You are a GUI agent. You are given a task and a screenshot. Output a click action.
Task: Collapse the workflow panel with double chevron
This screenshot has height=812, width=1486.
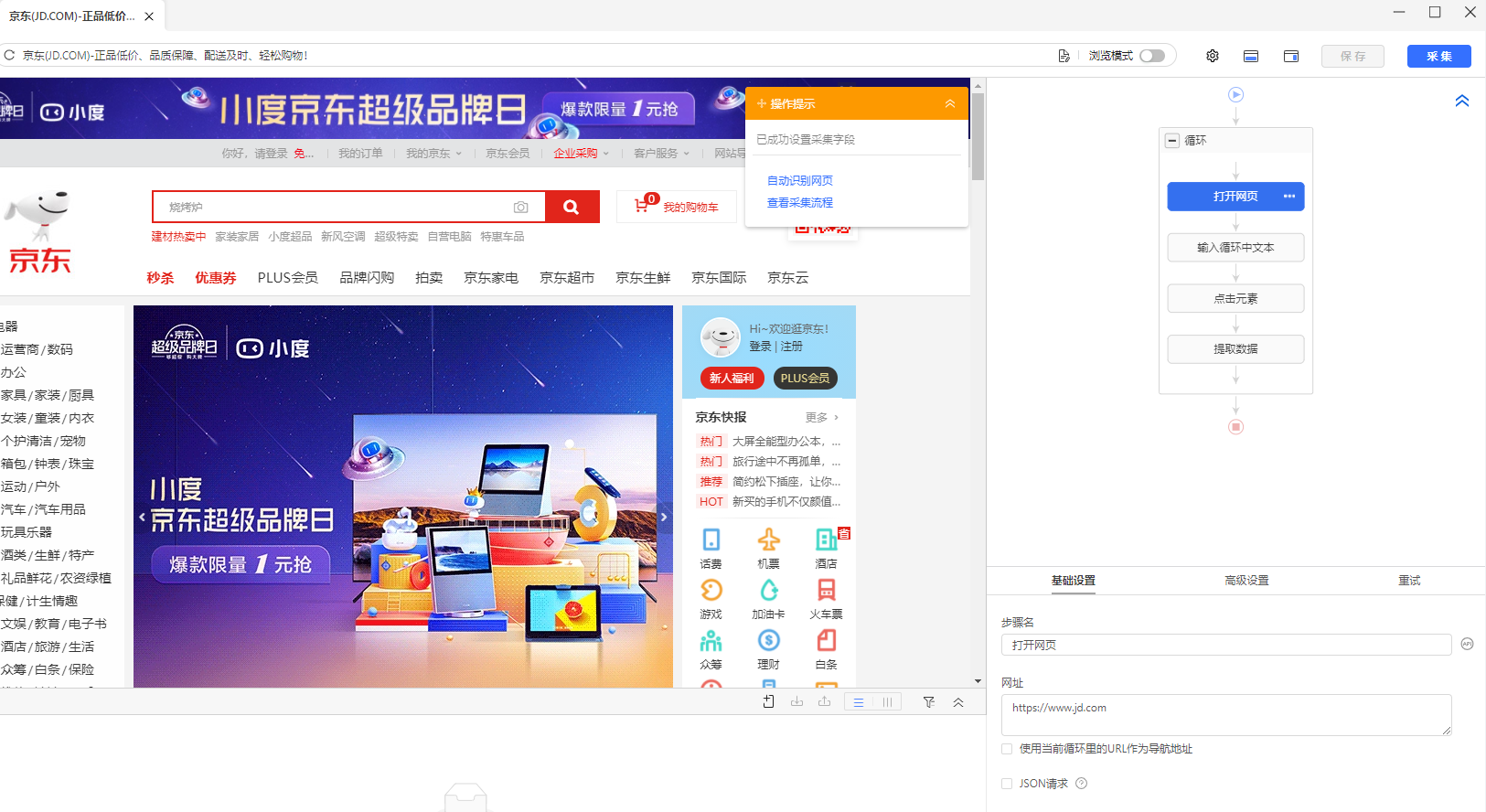[x=1462, y=101]
